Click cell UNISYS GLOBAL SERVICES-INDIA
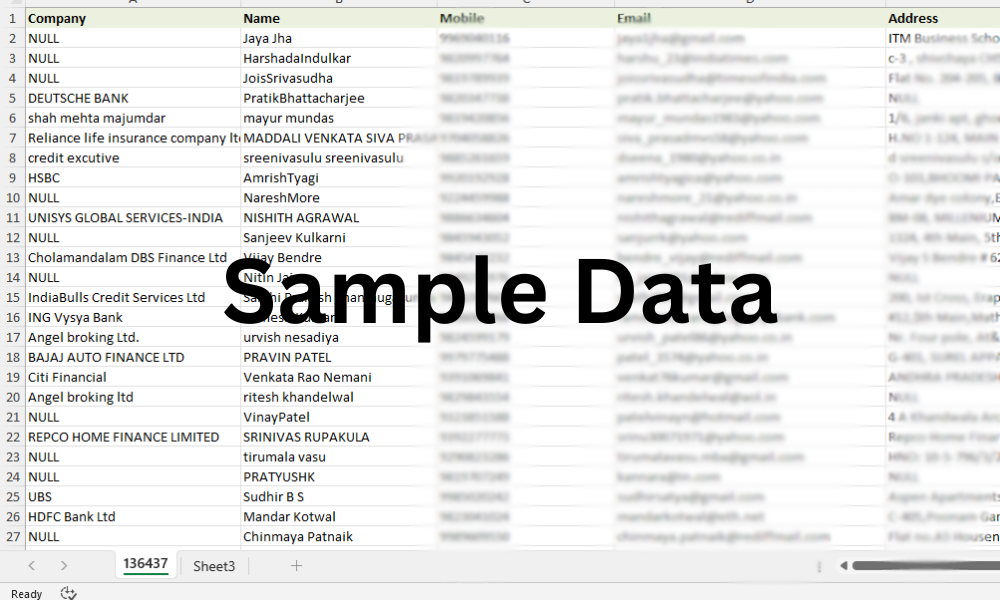Screen dimensions: 1000x600 (133, 218)
